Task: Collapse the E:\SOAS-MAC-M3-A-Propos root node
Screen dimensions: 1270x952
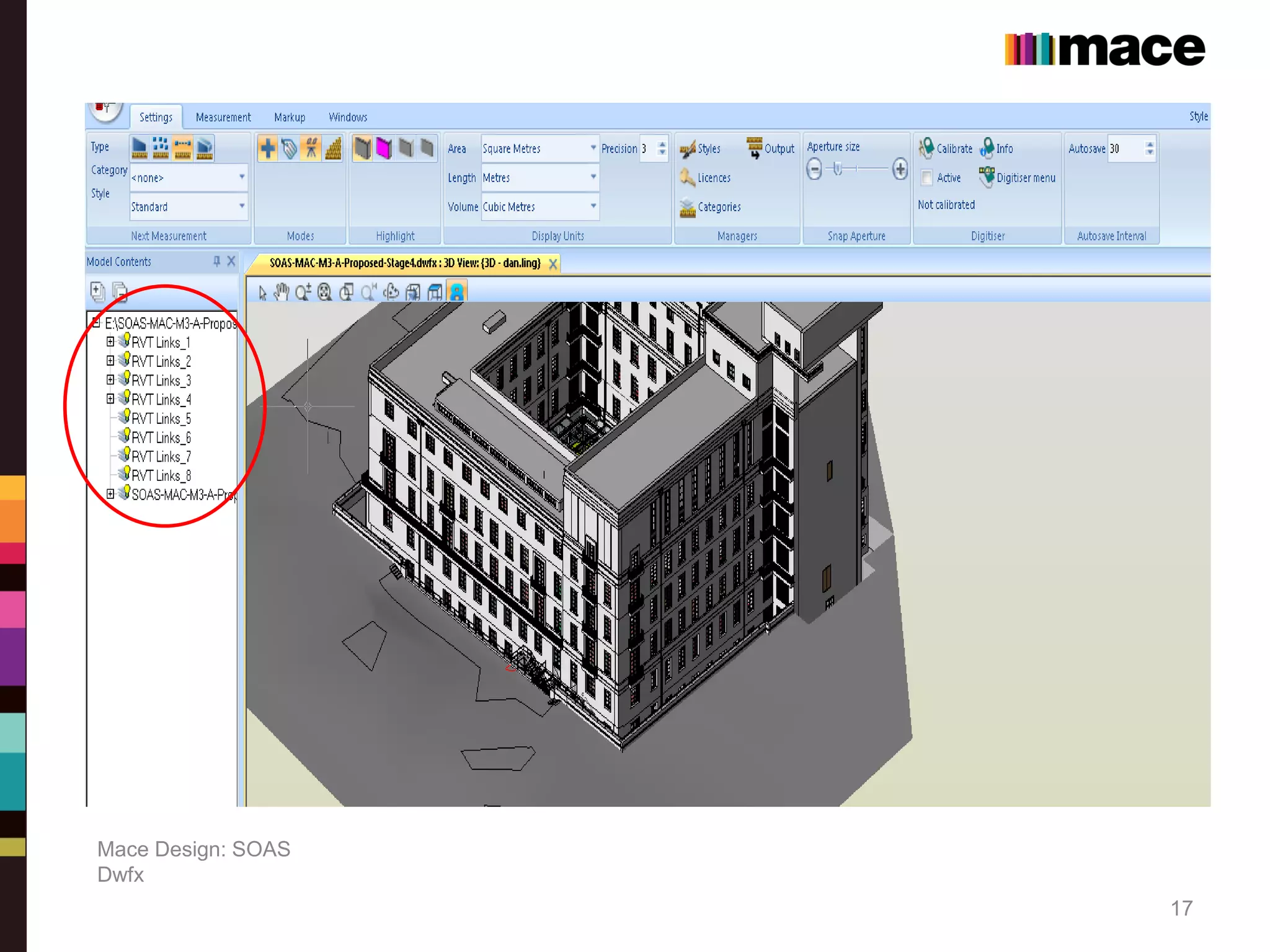Action: click(96, 322)
